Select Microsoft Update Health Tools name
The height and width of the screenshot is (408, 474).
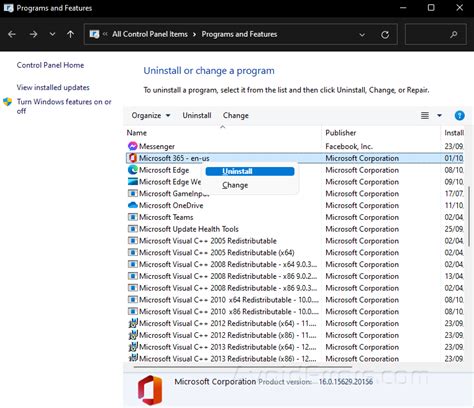[x=189, y=229]
